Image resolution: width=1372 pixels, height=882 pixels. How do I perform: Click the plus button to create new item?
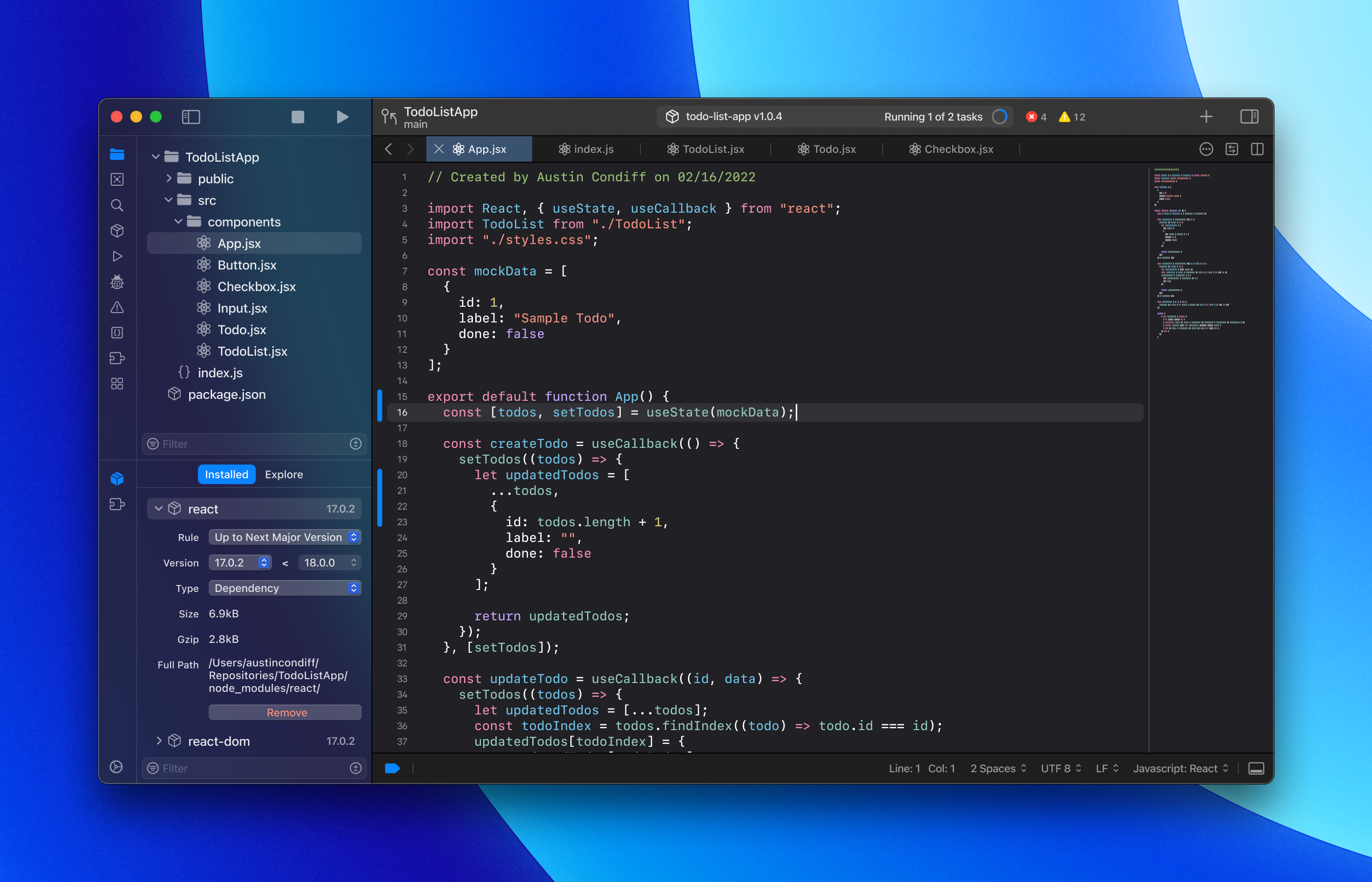coord(1205,116)
